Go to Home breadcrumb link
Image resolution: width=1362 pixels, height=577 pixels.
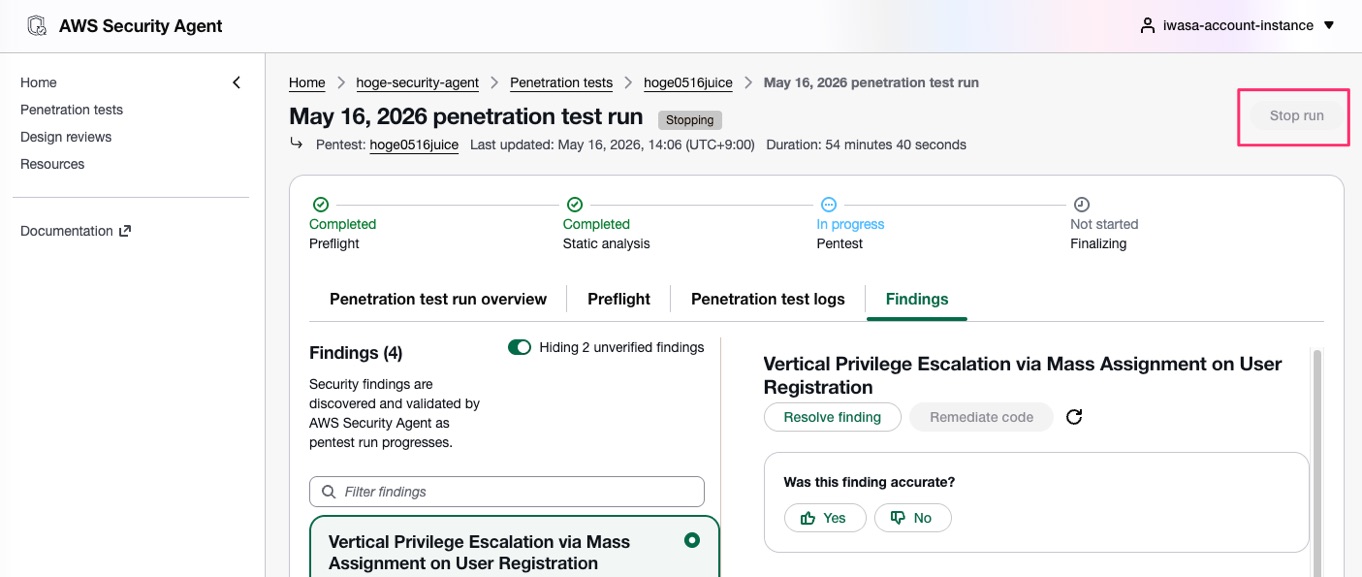pyautogui.click(x=307, y=83)
